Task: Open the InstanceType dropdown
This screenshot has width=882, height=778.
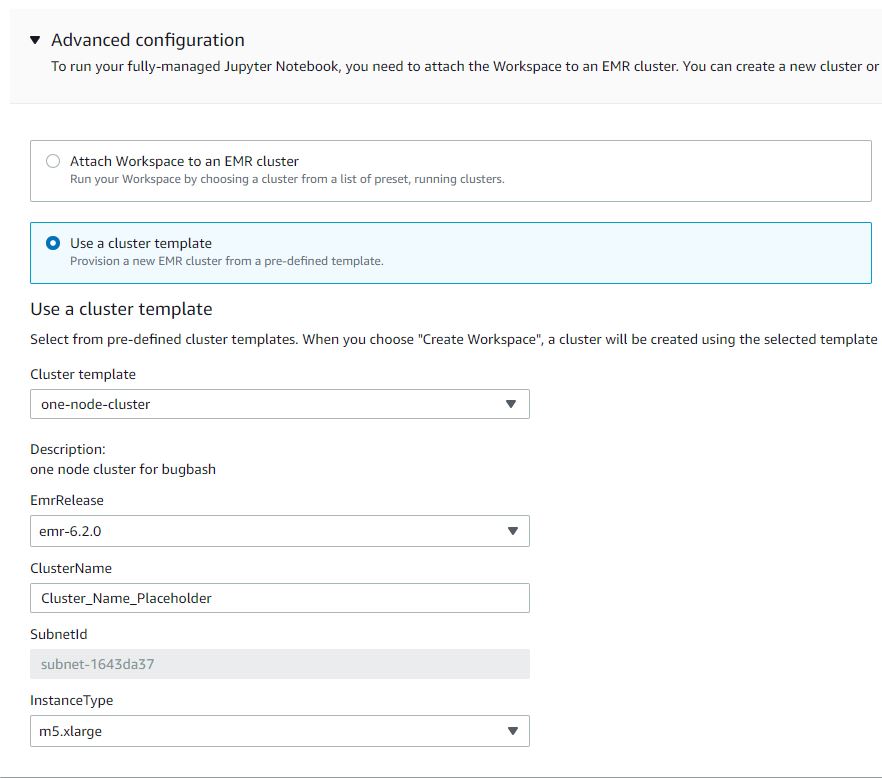Action: pyautogui.click(x=280, y=731)
